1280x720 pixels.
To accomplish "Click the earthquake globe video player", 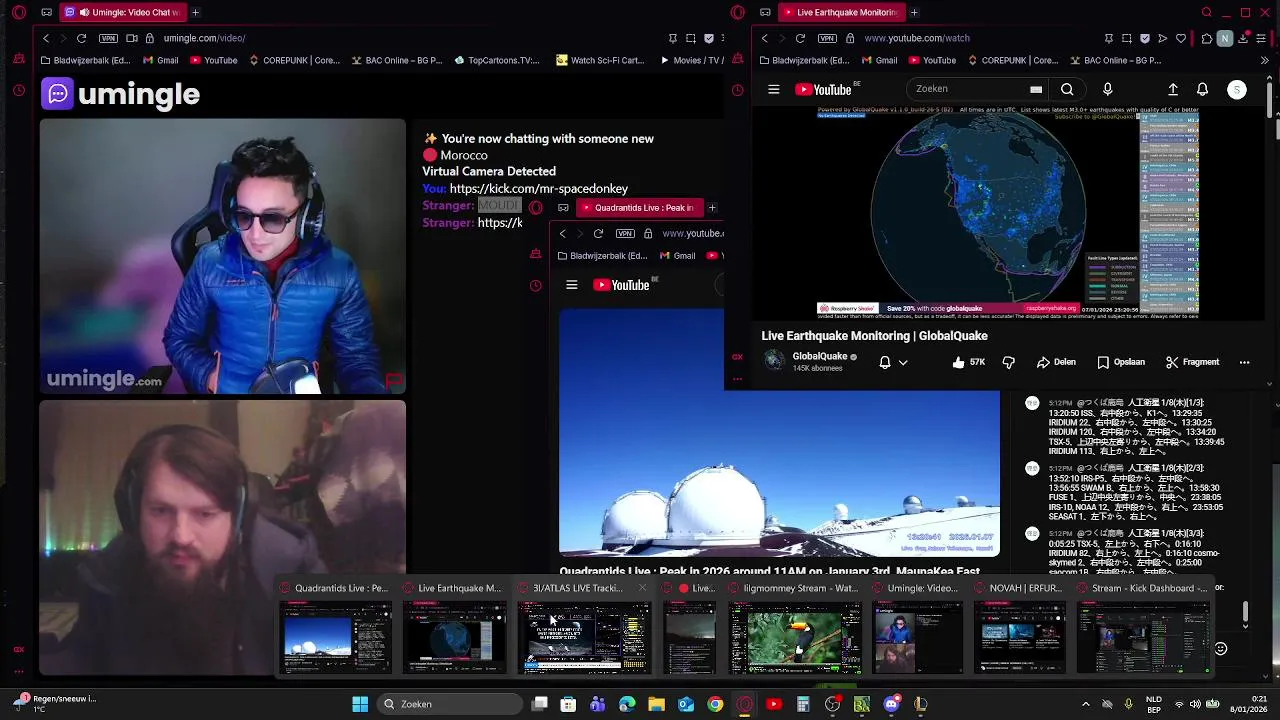I will tap(1008, 213).
